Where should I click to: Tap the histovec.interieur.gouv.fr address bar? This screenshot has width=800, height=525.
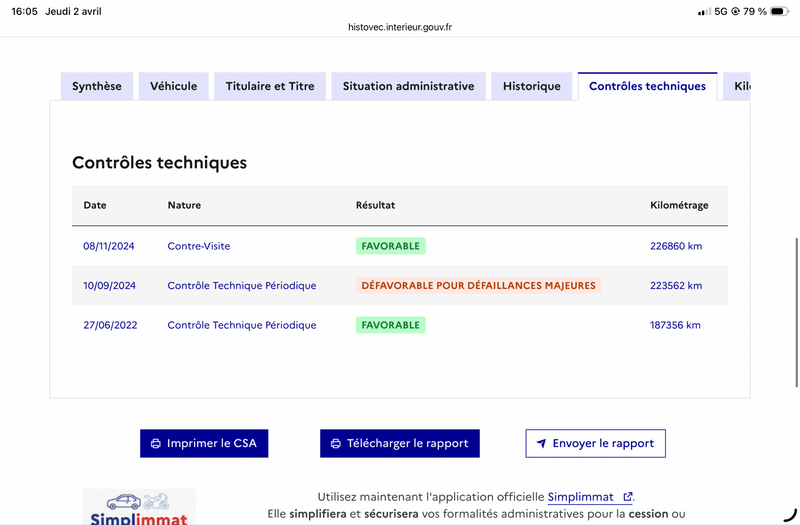pos(399,27)
